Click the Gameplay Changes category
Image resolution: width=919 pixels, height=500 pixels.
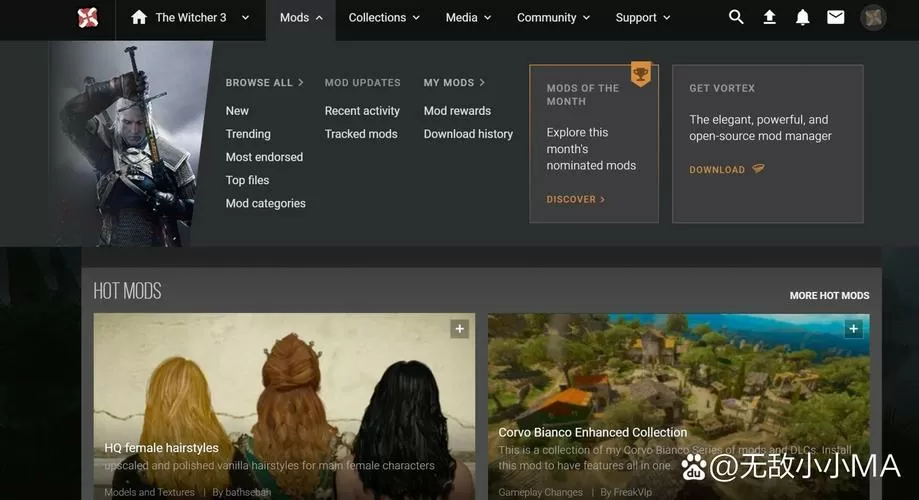540,492
